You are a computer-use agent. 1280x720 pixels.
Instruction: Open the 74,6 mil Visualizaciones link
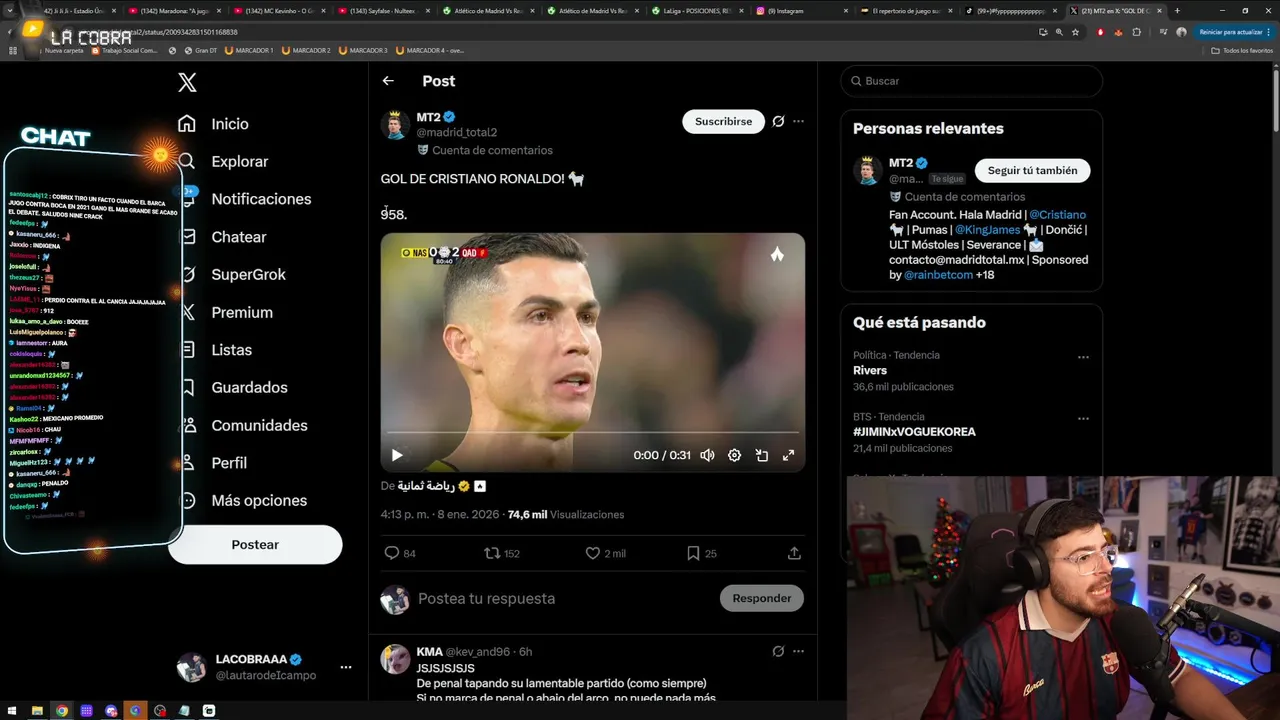coord(566,515)
